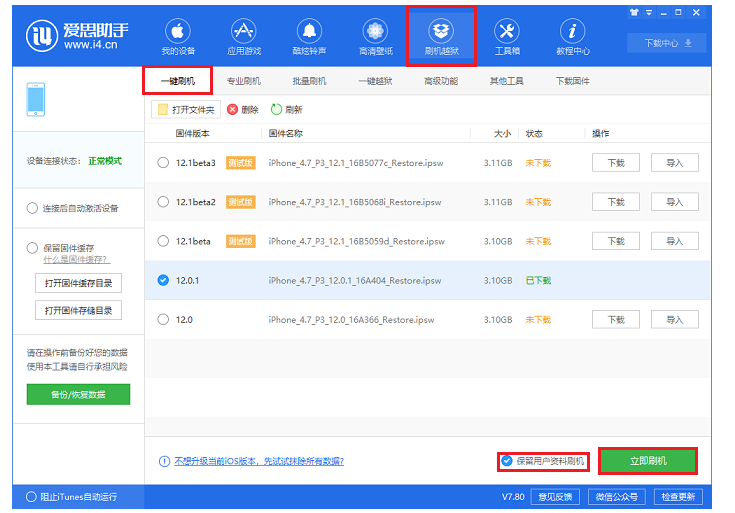The image size is (735, 513).
Task: Download the 12.0 firmware
Action: 616,320
